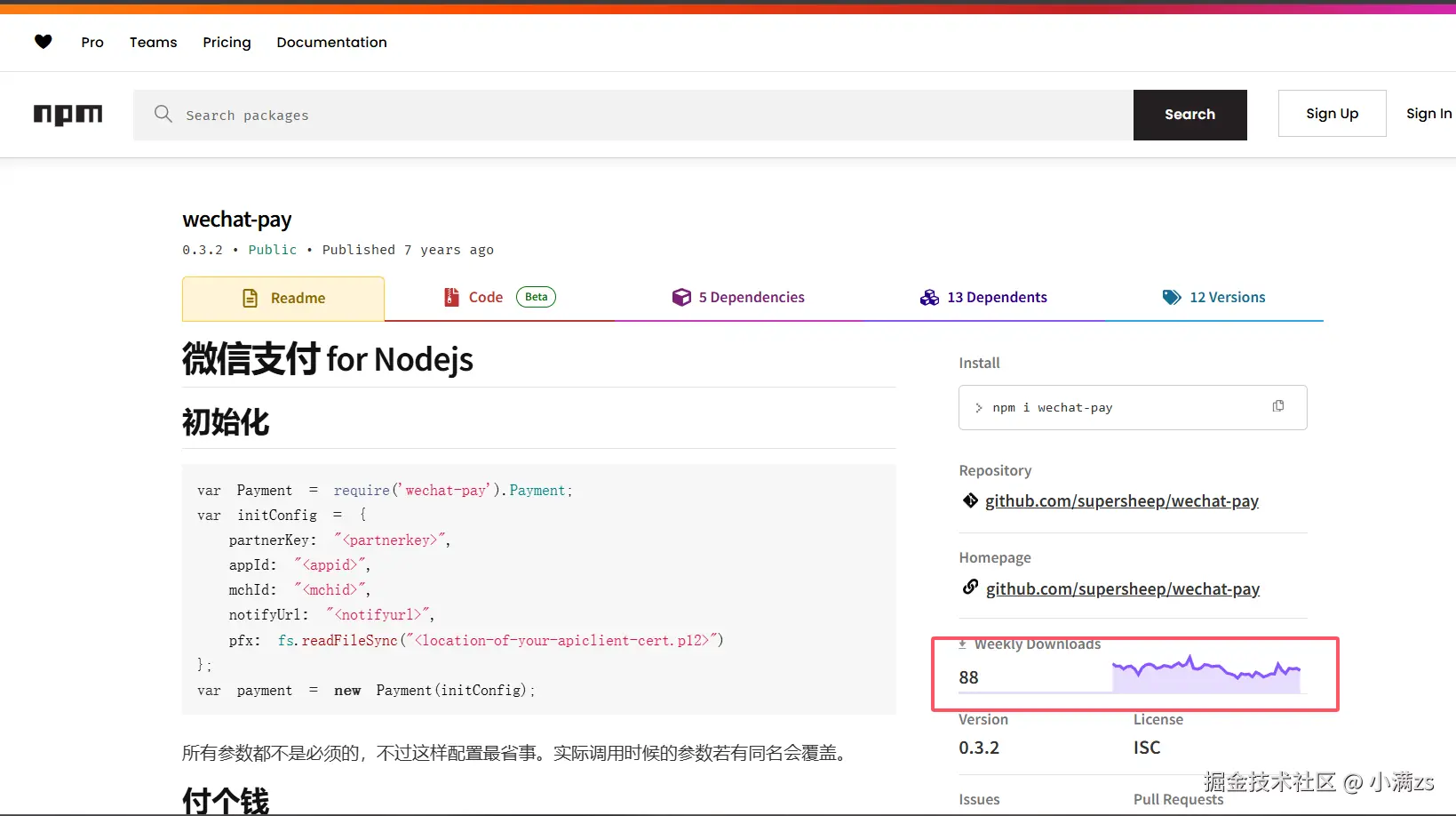
Task: Click the 'appId' code line
Action: coord(299,565)
